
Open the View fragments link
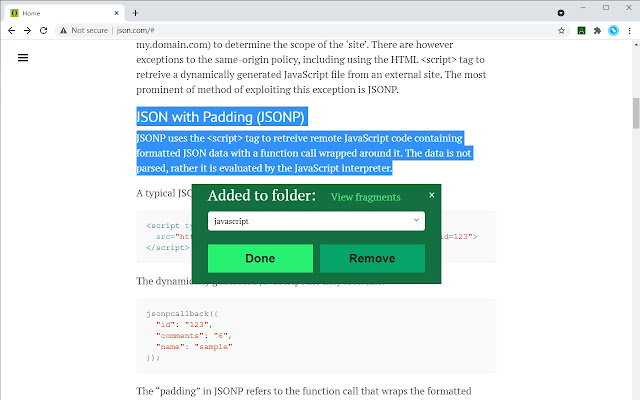366,197
